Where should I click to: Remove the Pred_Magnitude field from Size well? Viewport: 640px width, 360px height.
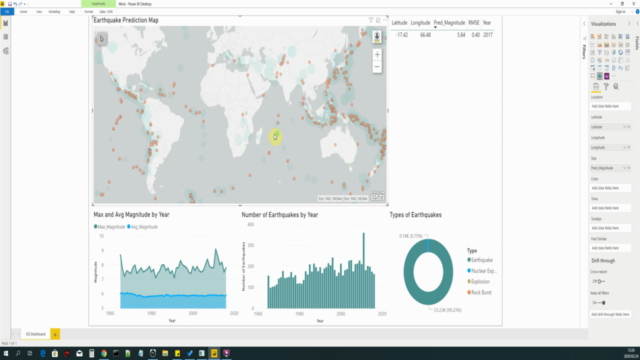click(629, 168)
